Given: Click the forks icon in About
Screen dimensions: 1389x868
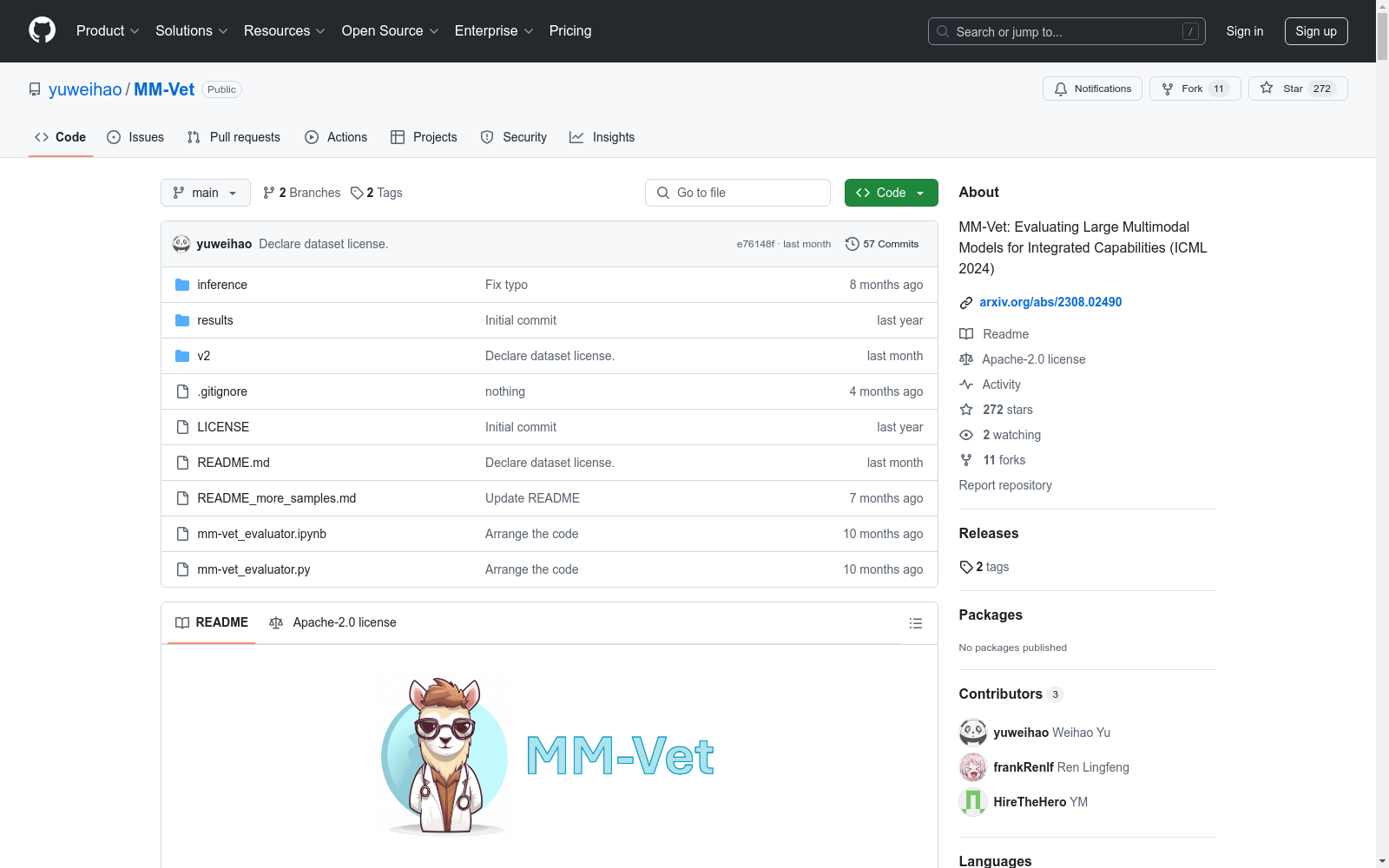Looking at the screenshot, I should point(966,460).
